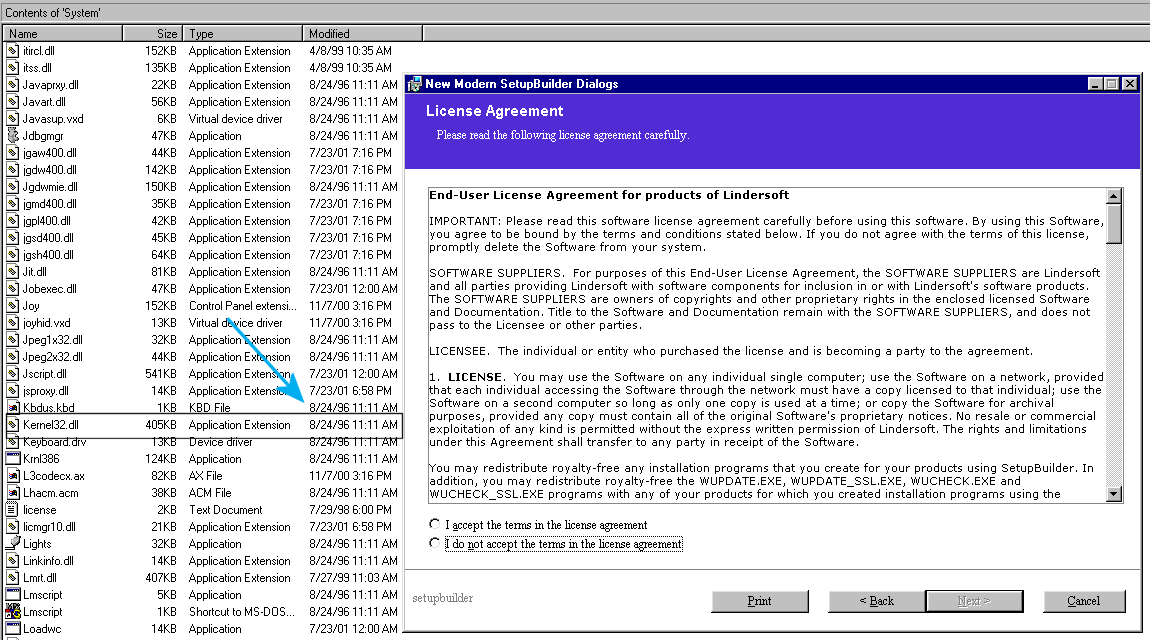Accept the terms in the license agreement
1150x640 pixels.
tap(435, 524)
